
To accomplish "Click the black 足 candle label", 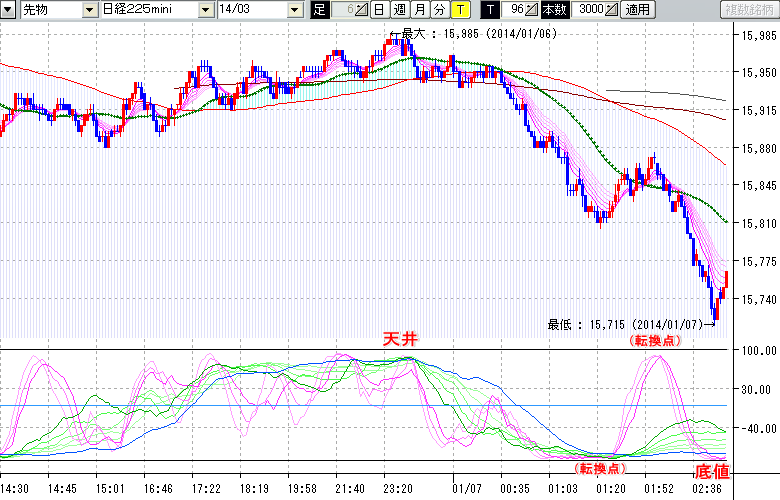I will coord(319,10).
